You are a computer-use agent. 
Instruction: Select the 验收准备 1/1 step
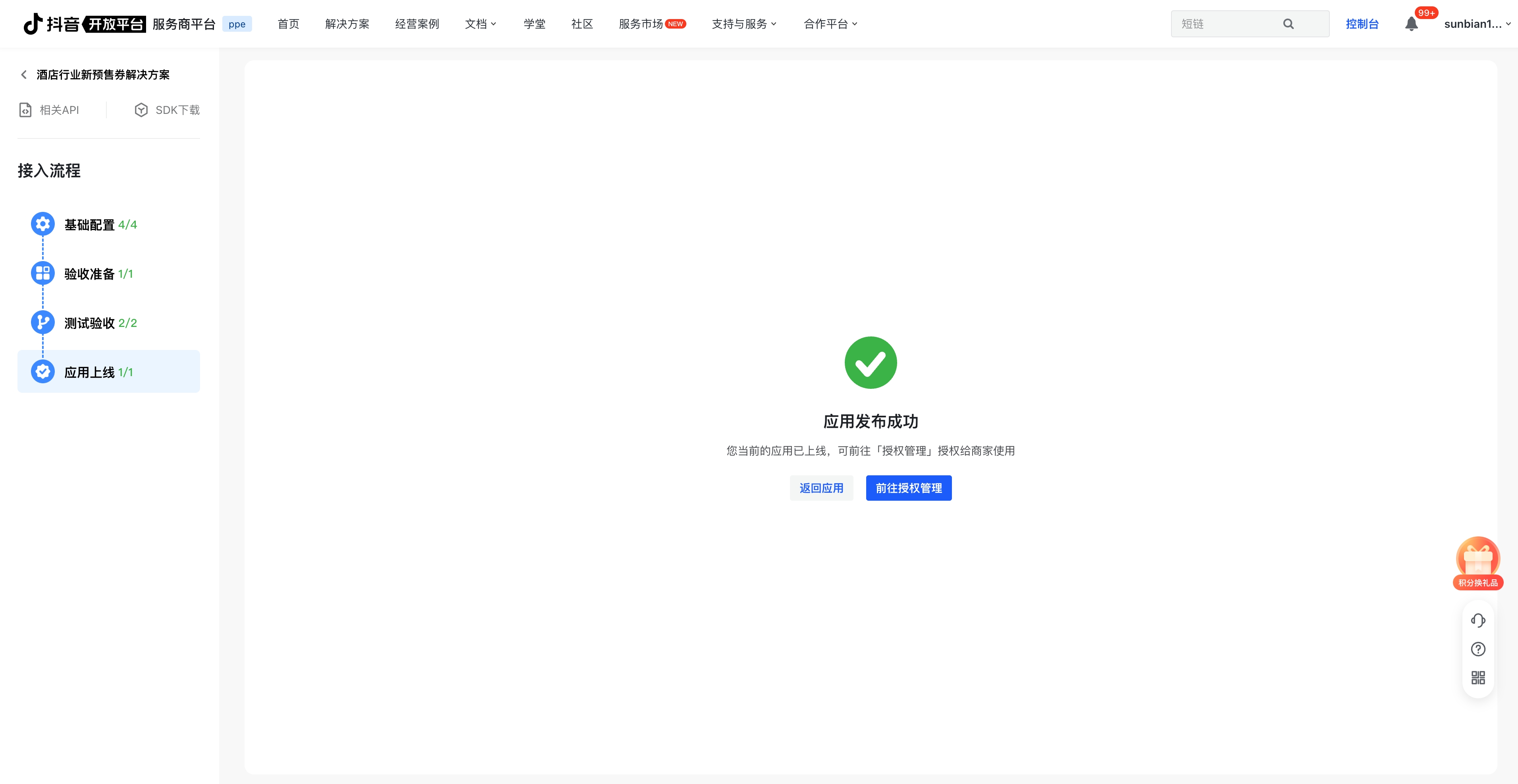(x=108, y=273)
